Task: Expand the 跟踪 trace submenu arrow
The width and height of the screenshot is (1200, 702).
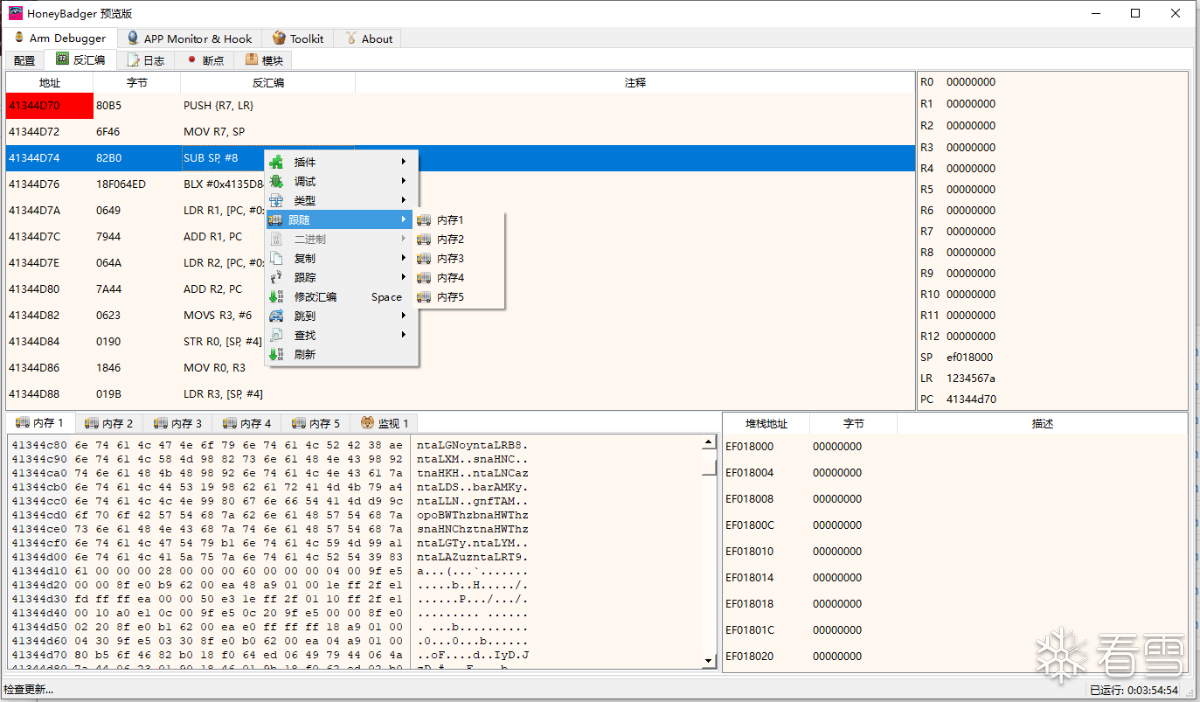Action: click(404, 277)
